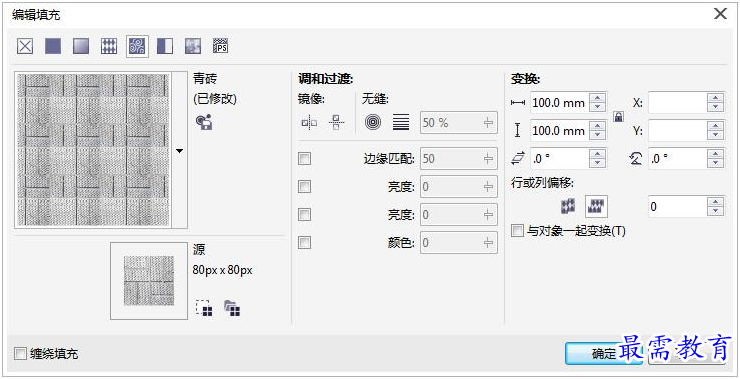Screen dimensions: 740x379
Task: Select the two-color pattern fill icon
Action: point(165,46)
